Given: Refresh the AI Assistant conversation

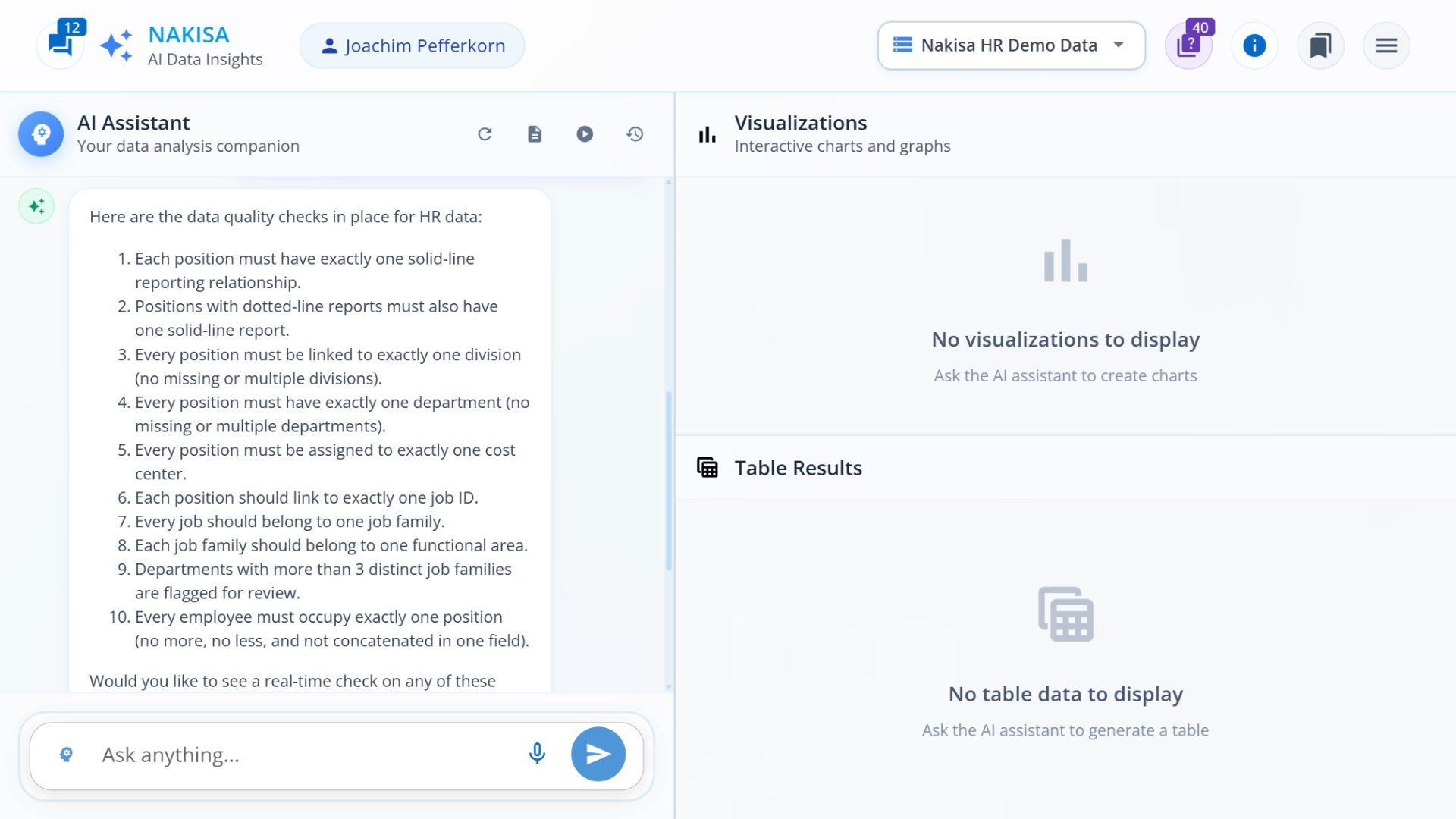Looking at the screenshot, I should point(485,133).
